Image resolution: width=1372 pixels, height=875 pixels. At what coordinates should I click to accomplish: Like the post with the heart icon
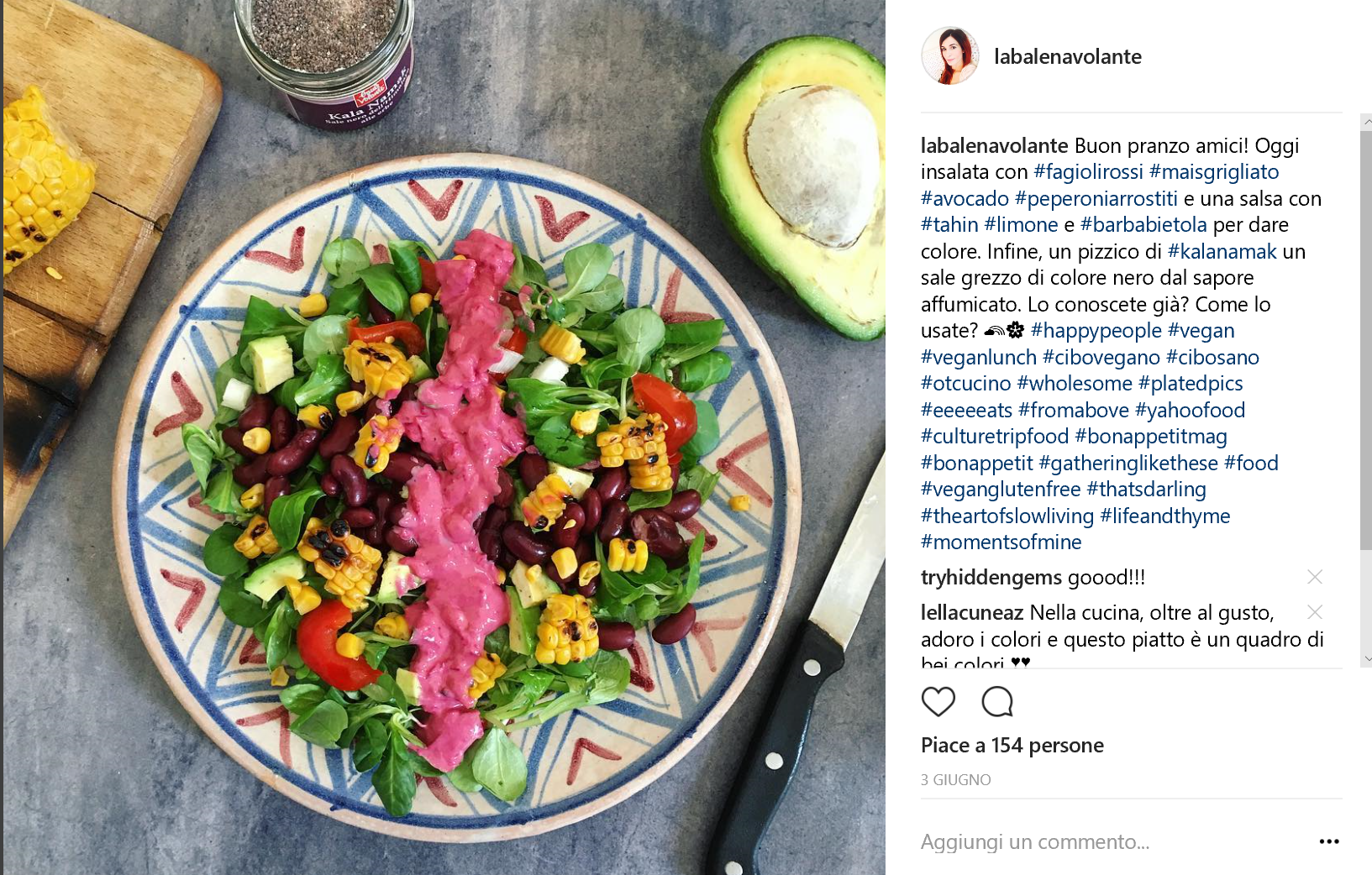(938, 701)
